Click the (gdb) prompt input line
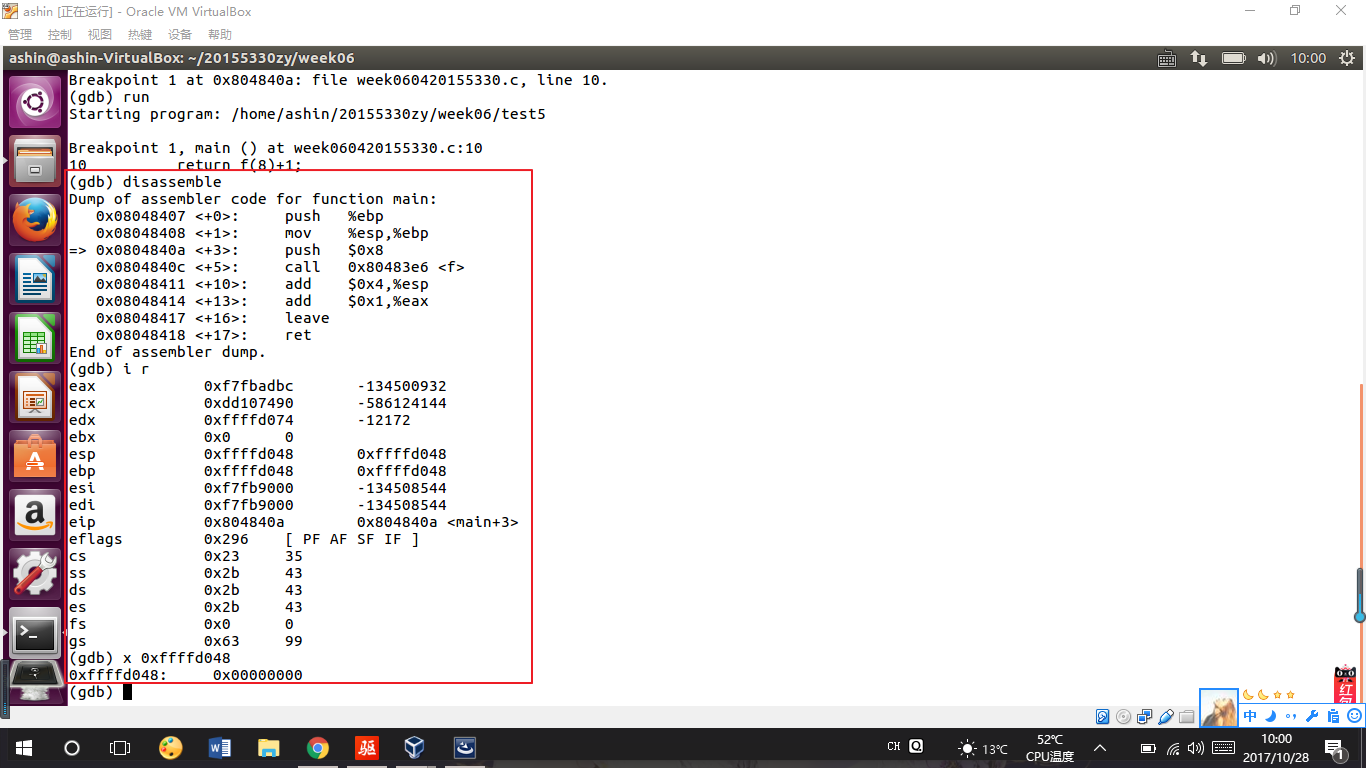The width and height of the screenshot is (1366, 768). click(x=100, y=692)
